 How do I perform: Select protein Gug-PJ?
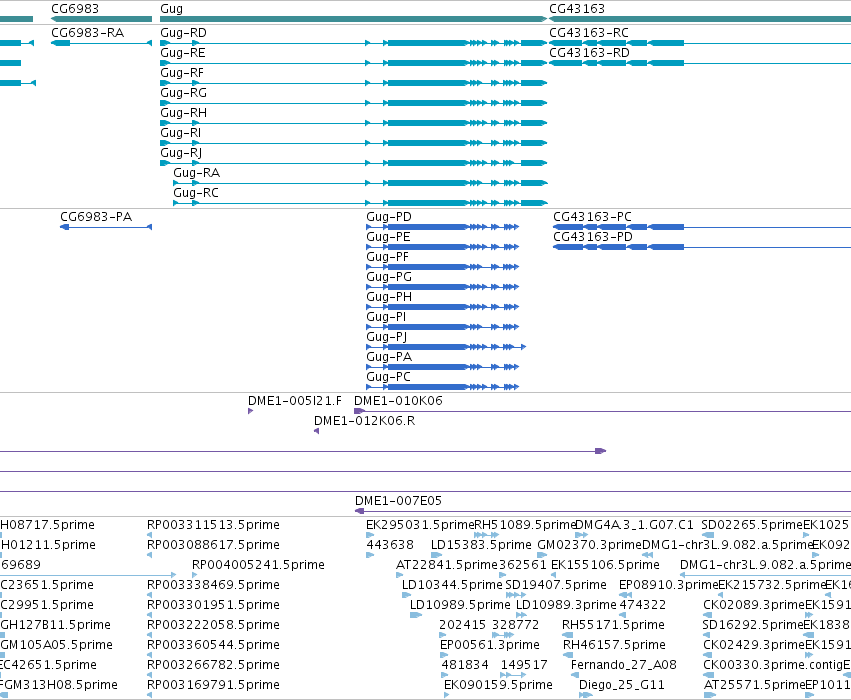(387, 337)
